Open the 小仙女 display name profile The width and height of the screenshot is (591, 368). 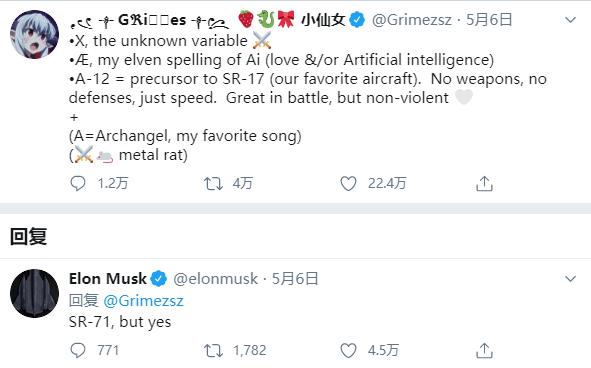coord(323,20)
